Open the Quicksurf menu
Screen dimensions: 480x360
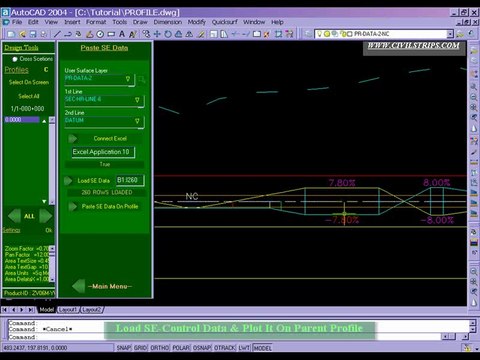coord(225,22)
